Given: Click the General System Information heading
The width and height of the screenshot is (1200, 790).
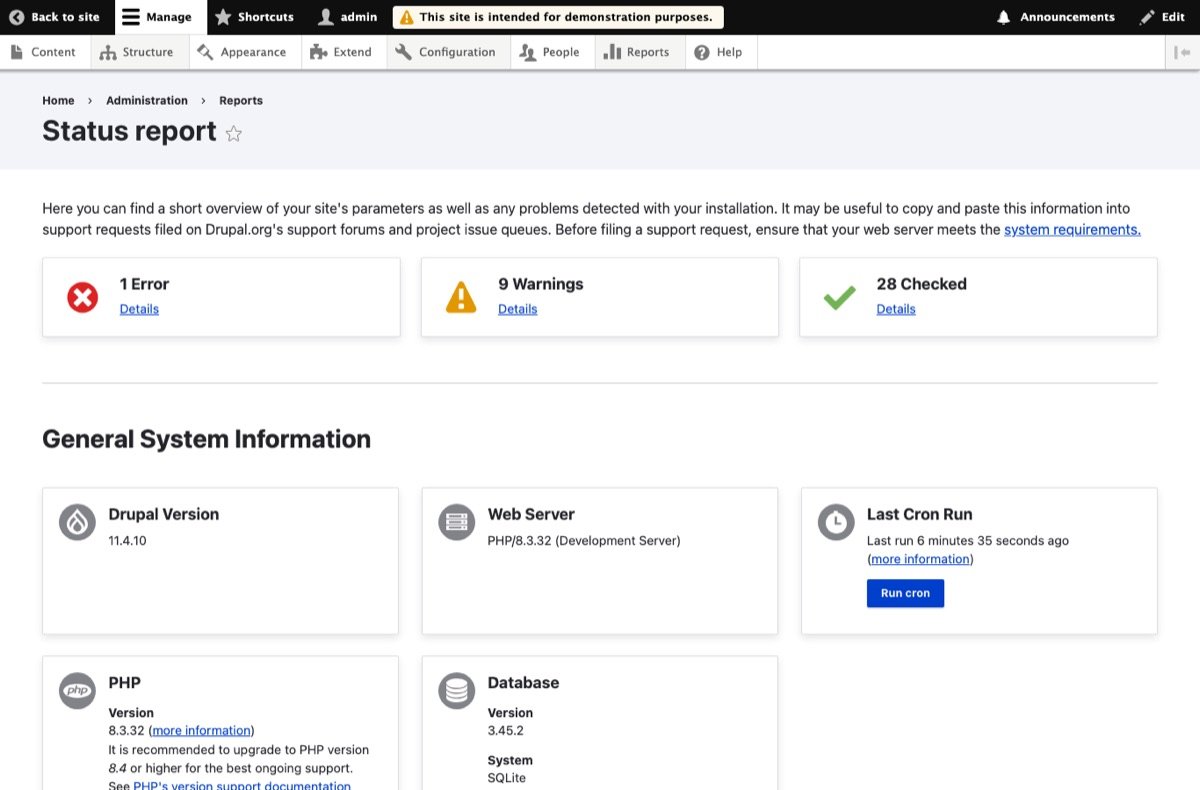Looking at the screenshot, I should (x=207, y=439).
